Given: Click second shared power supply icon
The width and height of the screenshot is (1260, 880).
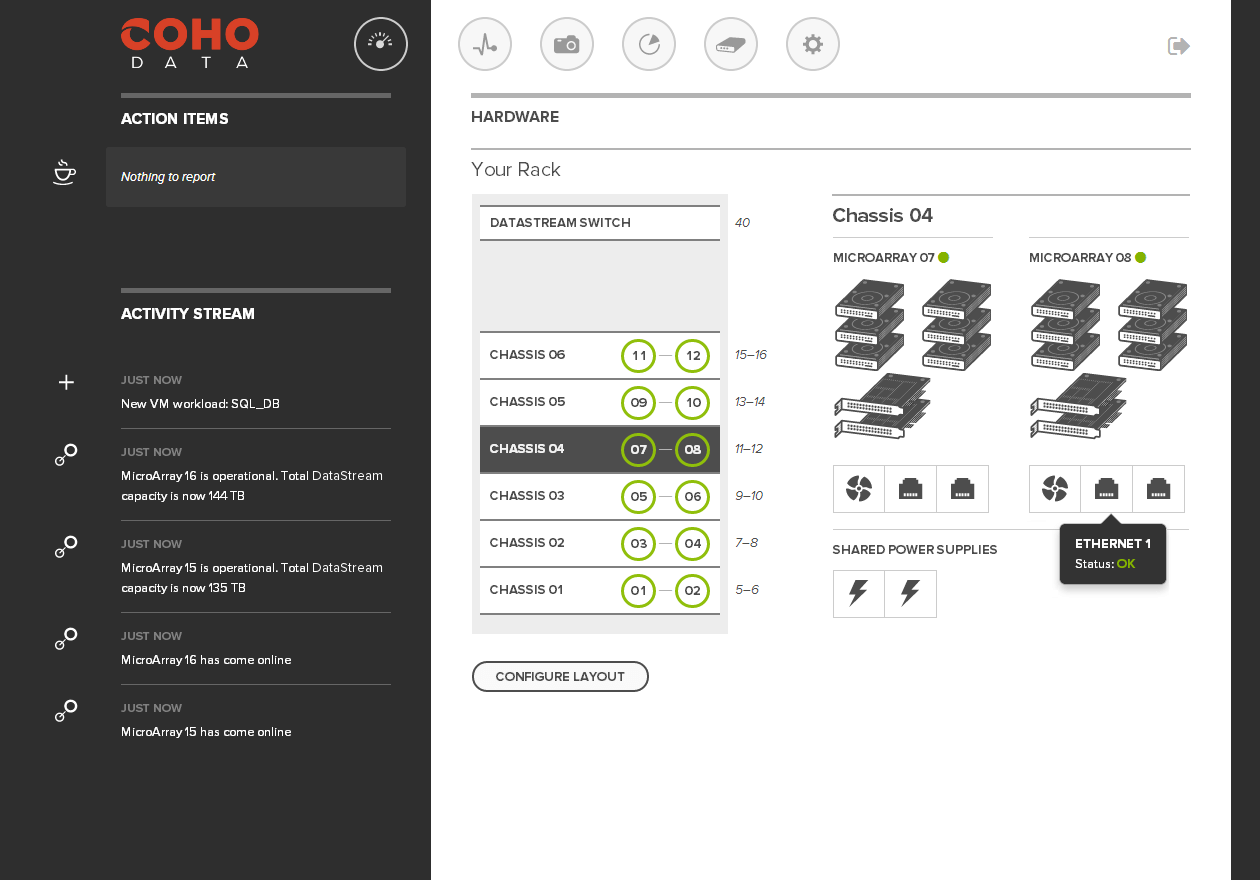Looking at the screenshot, I should click(x=910, y=594).
